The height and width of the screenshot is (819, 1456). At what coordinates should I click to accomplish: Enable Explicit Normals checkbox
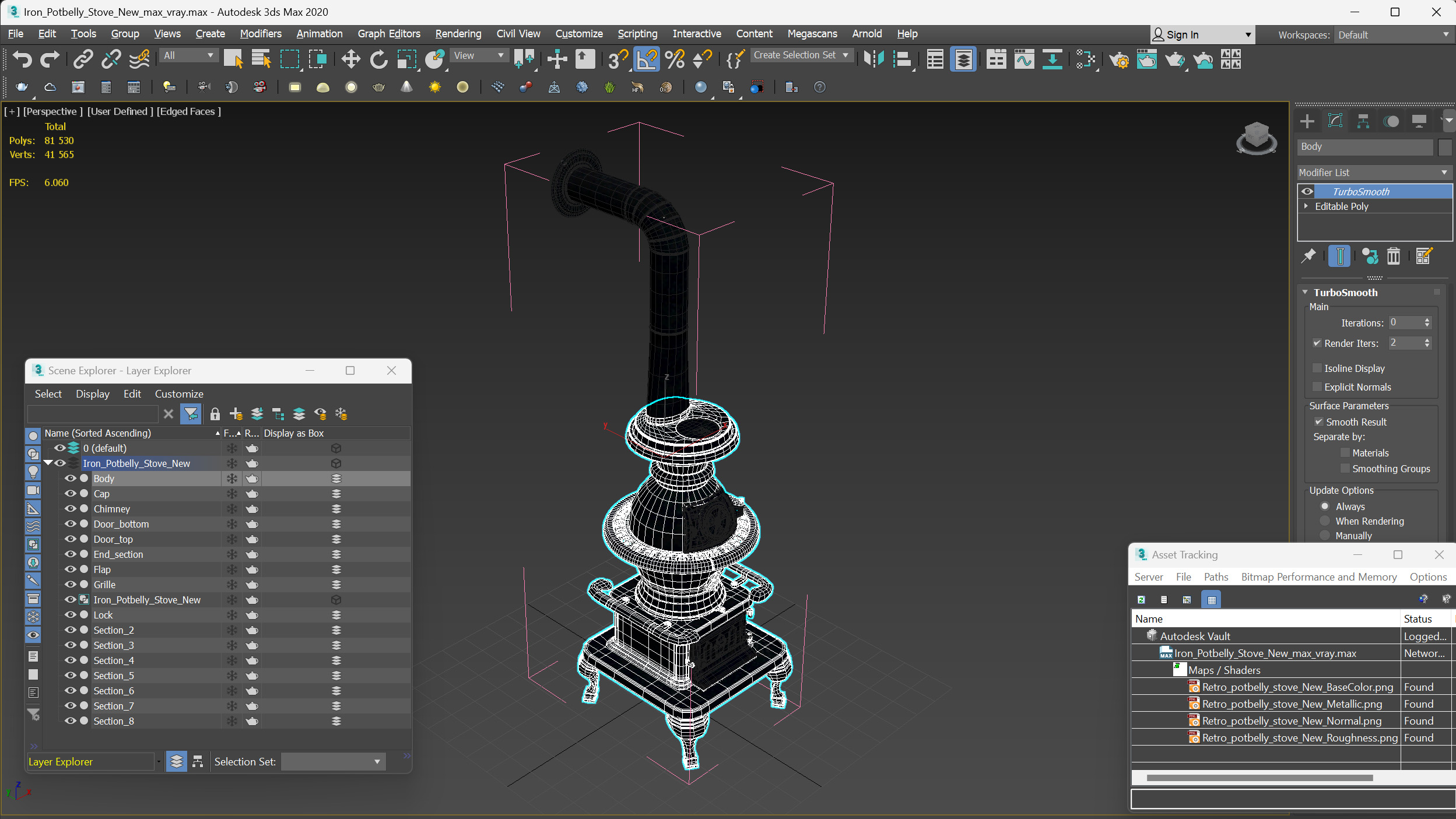[x=1317, y=386]
